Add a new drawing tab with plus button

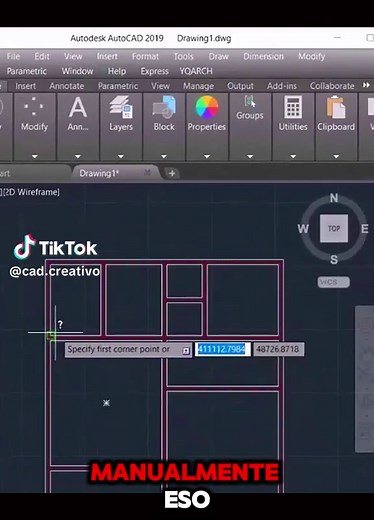[x=172, y=173]
